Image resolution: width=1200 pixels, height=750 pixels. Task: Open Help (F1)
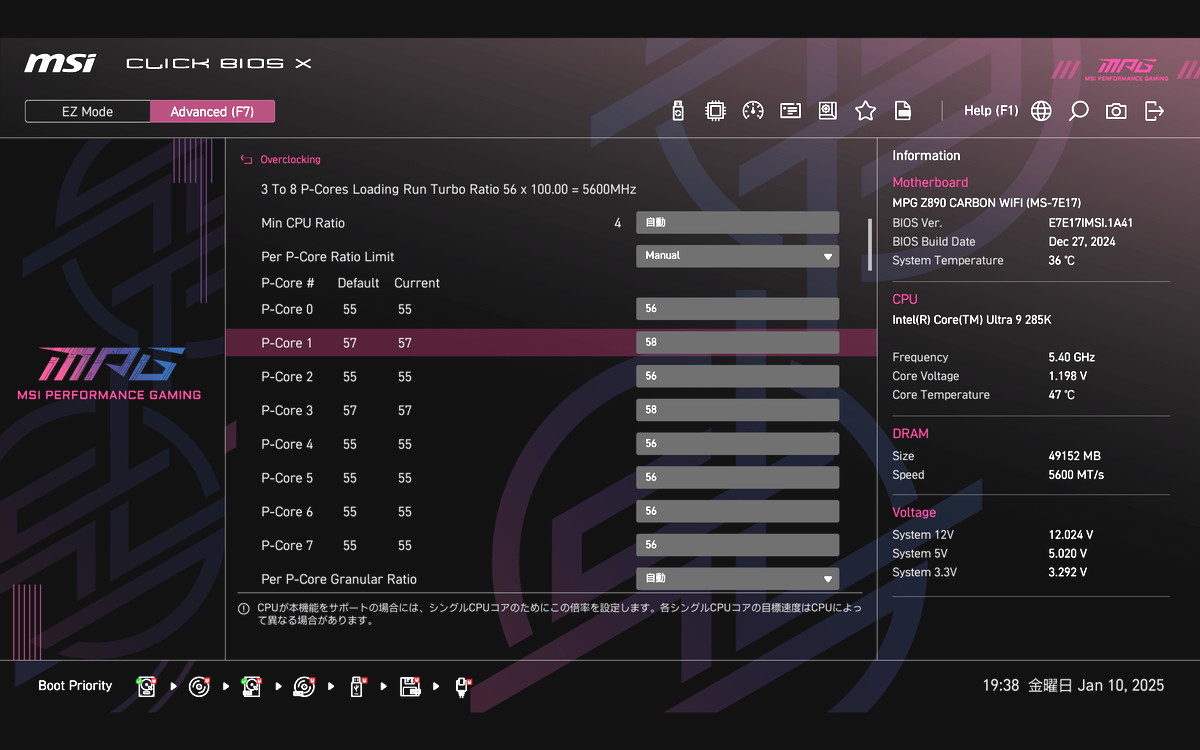pos(991,111)
